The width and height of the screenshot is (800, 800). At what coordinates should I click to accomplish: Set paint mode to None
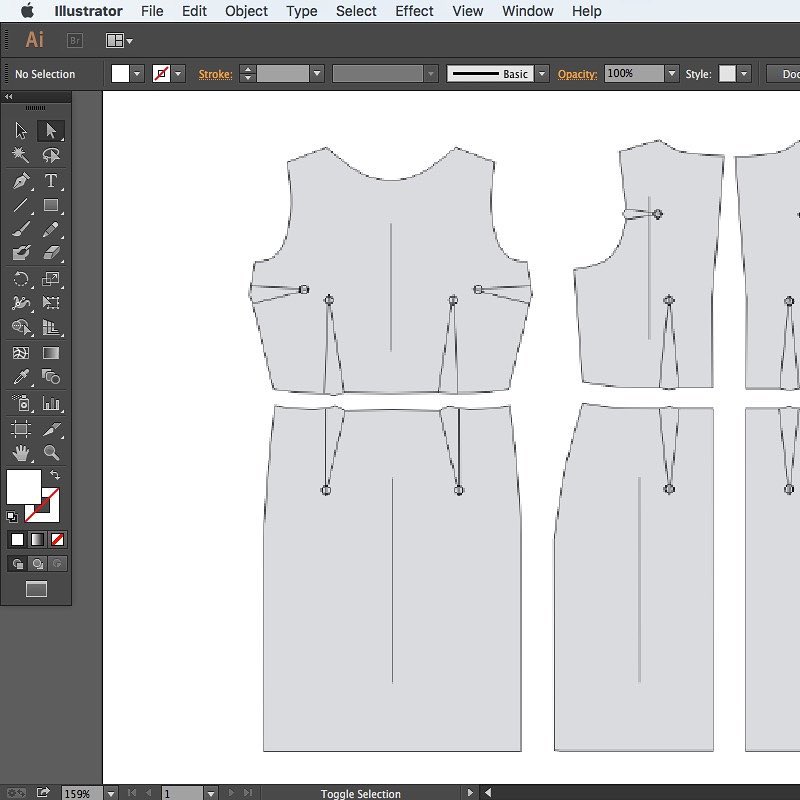click(57, 539)
